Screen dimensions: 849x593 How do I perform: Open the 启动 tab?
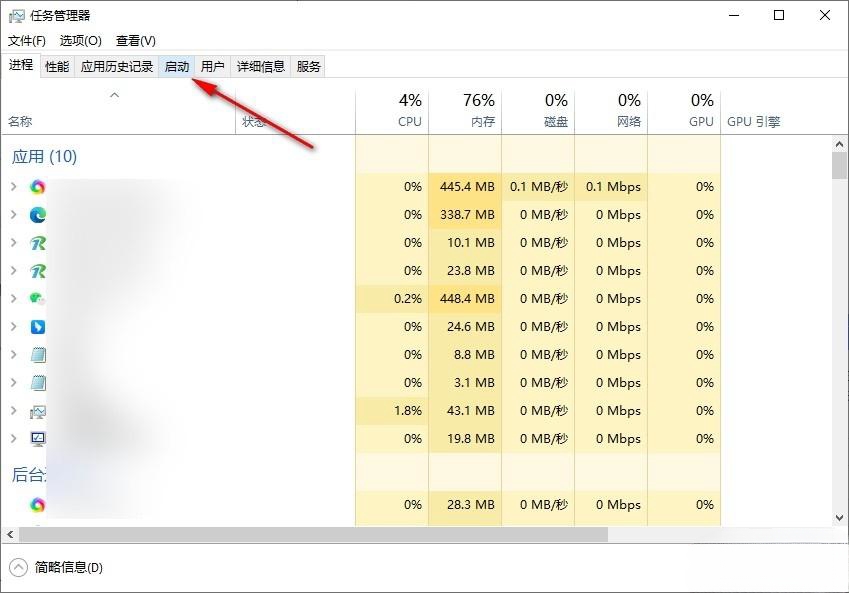click(177, 67)
